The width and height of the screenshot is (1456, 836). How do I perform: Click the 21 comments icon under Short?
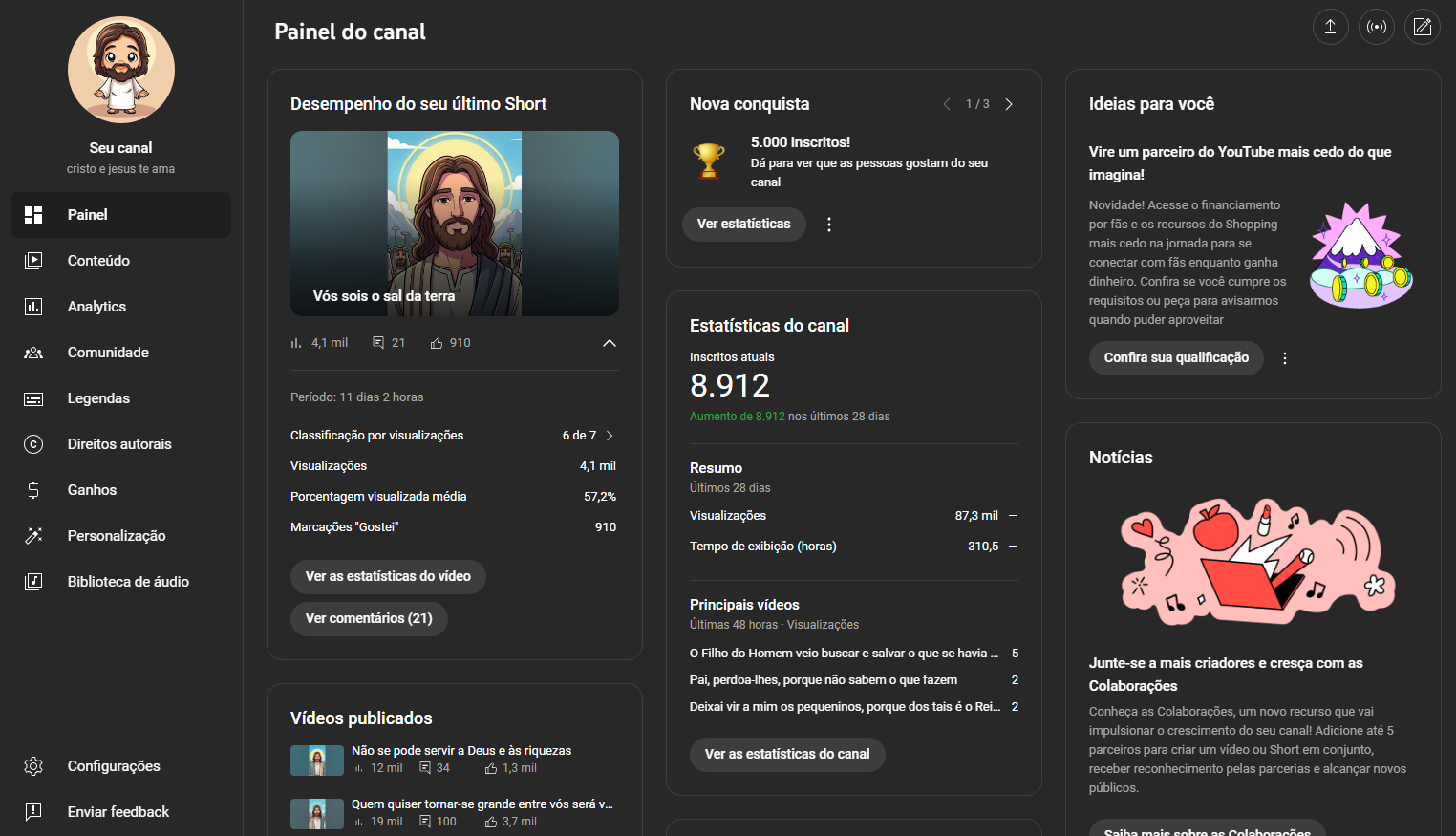point(378,343)
